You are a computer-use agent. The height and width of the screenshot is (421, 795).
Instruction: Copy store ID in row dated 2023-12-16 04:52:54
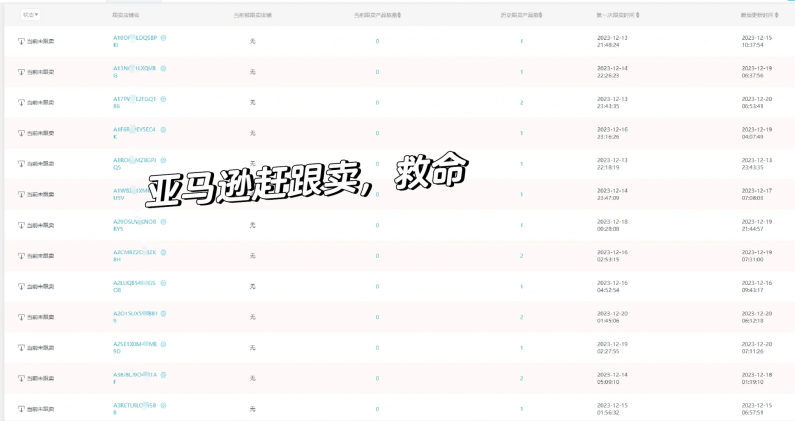coord(163,283)
